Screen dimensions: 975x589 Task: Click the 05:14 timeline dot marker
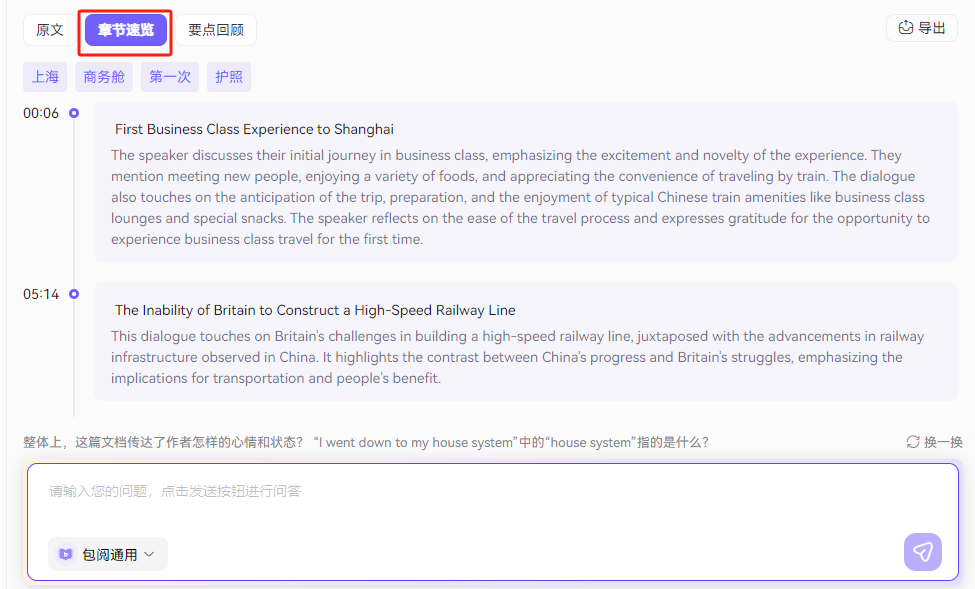[74, 294]
